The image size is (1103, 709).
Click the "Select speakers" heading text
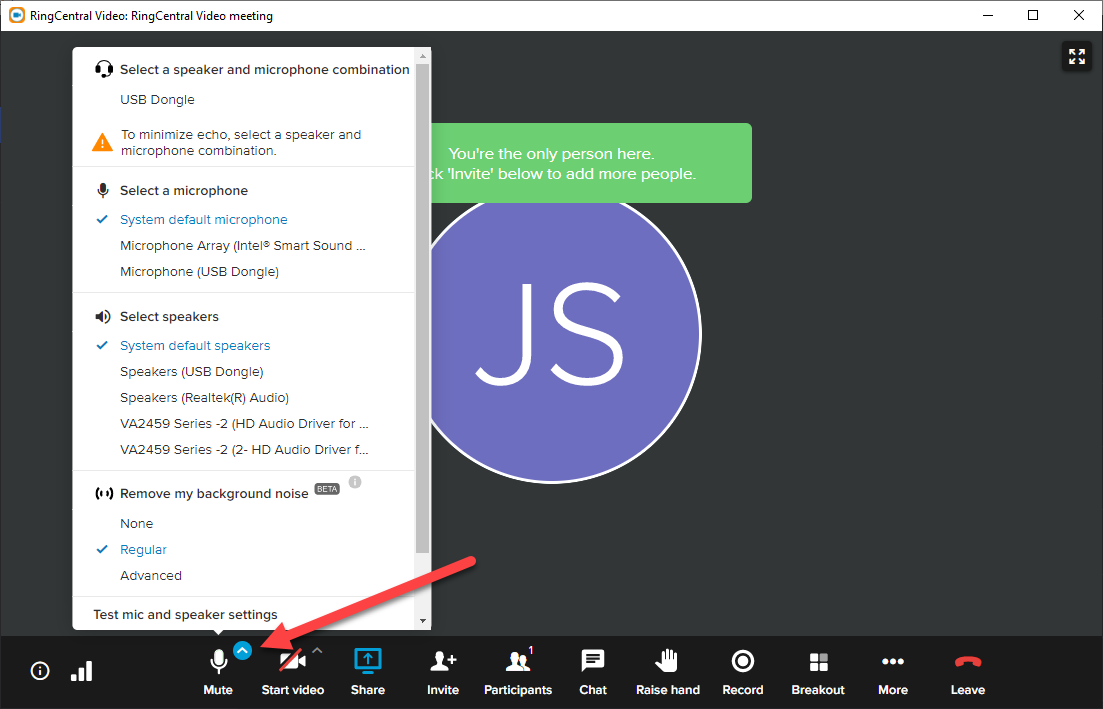tap(169, 317)
